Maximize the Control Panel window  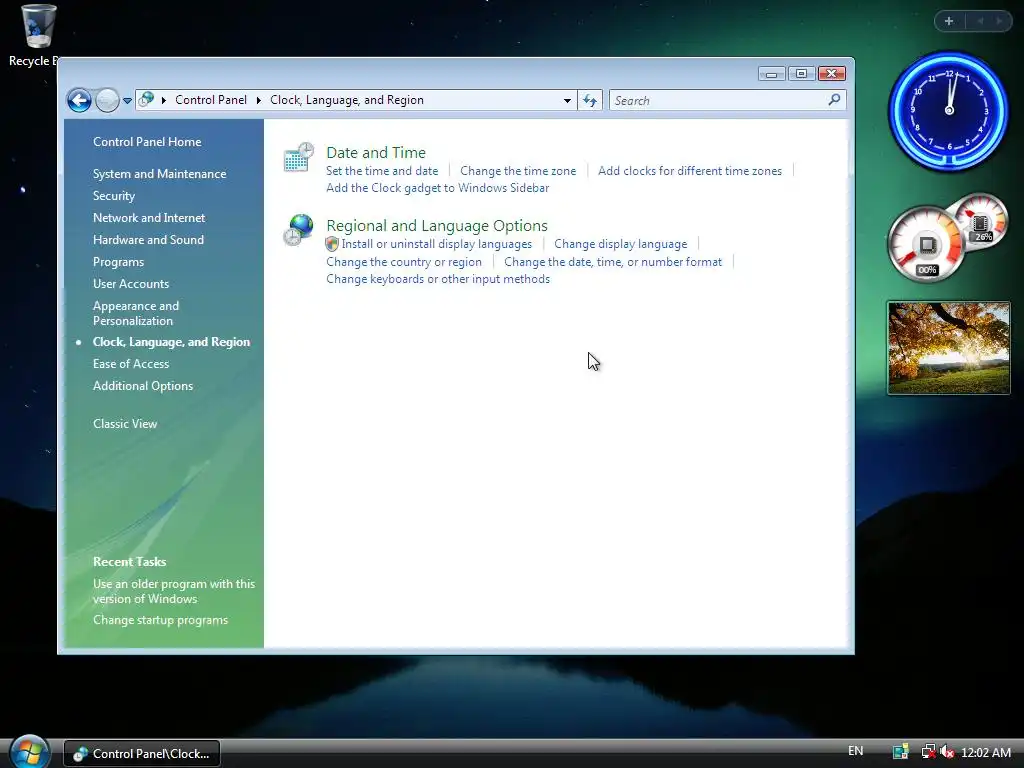coord(801,74)
